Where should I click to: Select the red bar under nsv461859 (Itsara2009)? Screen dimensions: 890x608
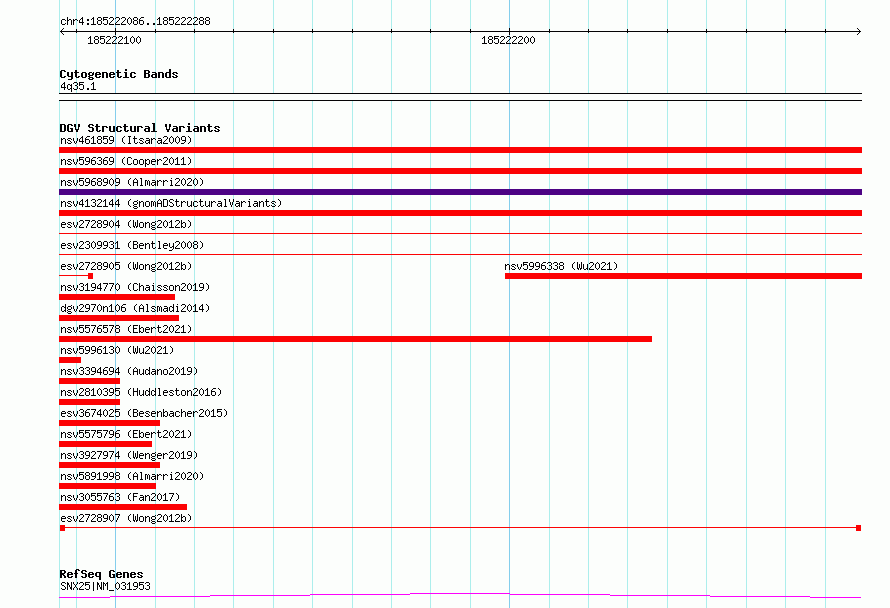click(460, 150)
